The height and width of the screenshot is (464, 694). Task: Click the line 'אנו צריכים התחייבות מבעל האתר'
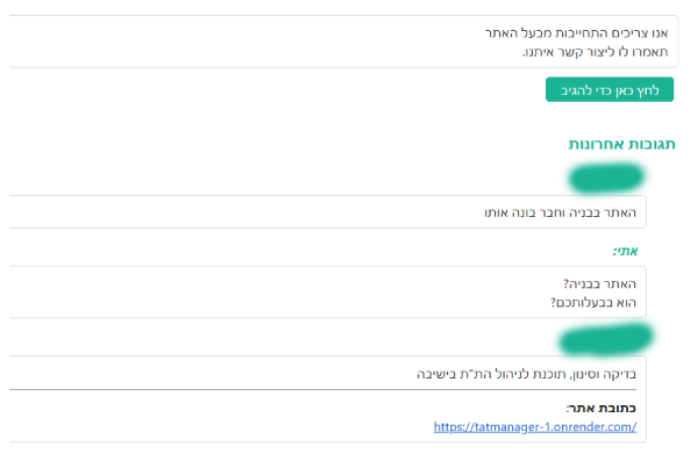(x=583, y=33)
